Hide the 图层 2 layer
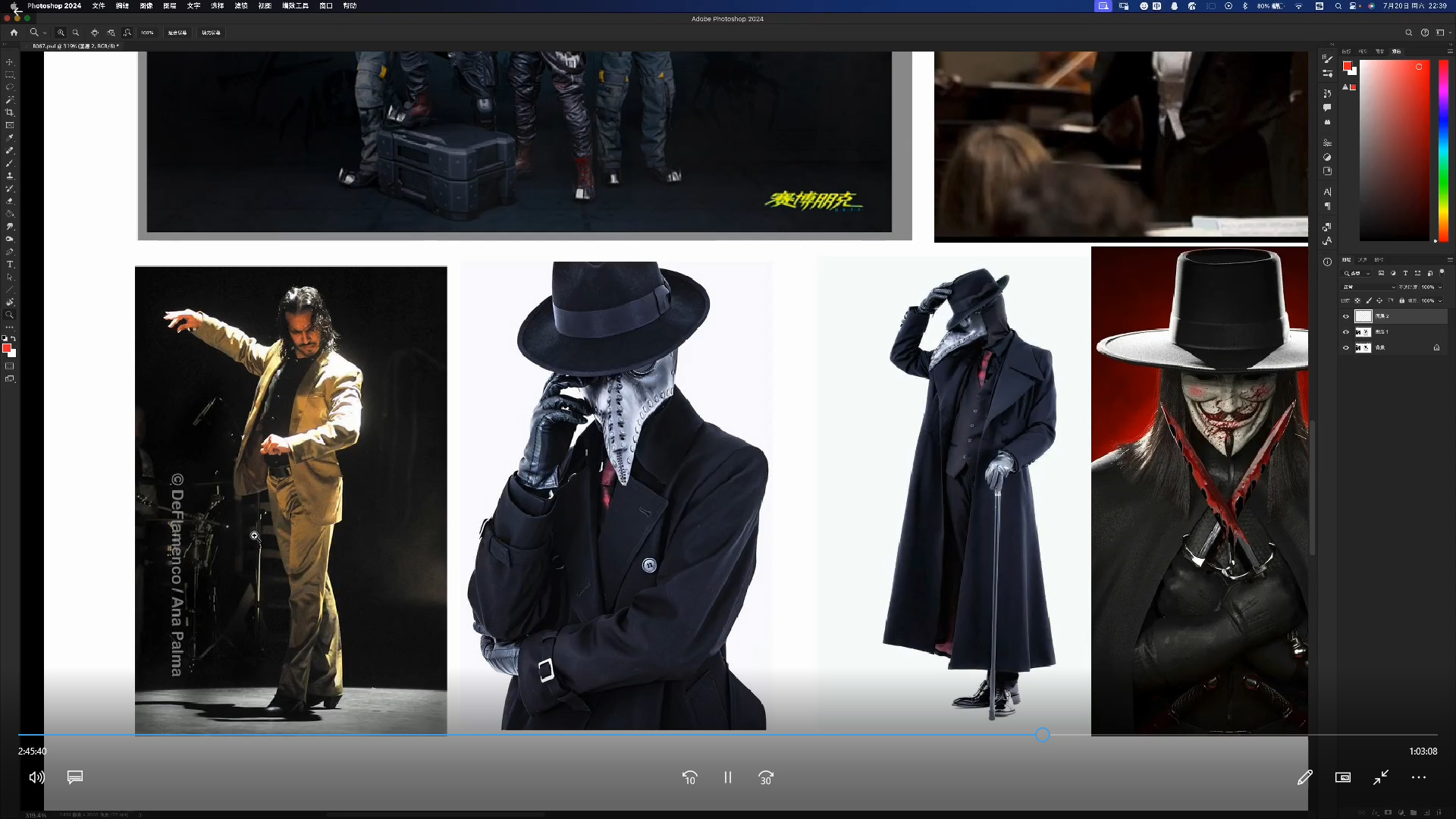The height and width of the screenshot is (819, 1456). [x=1346, y=316]
